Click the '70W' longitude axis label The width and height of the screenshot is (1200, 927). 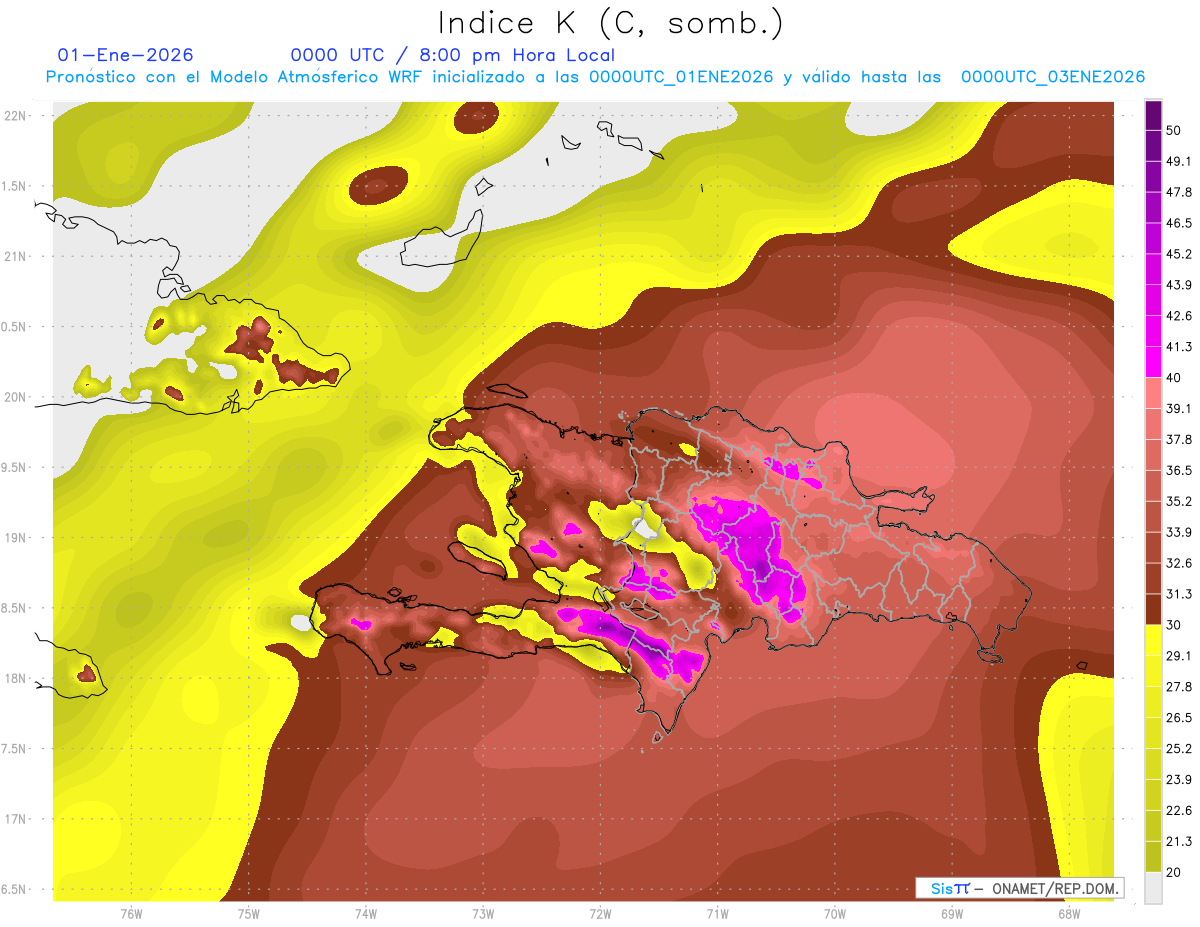pyautogui.click(x=835, y=914)
